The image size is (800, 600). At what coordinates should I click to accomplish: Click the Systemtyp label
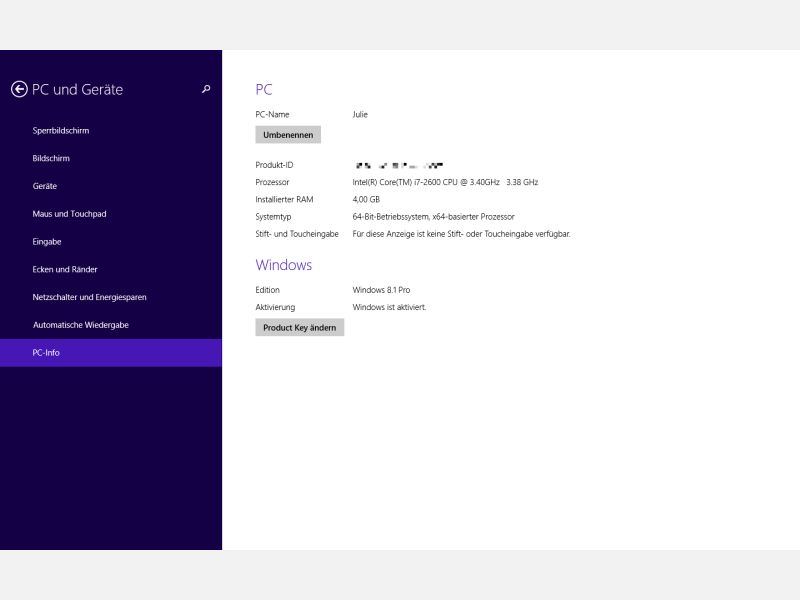point(273,217)
